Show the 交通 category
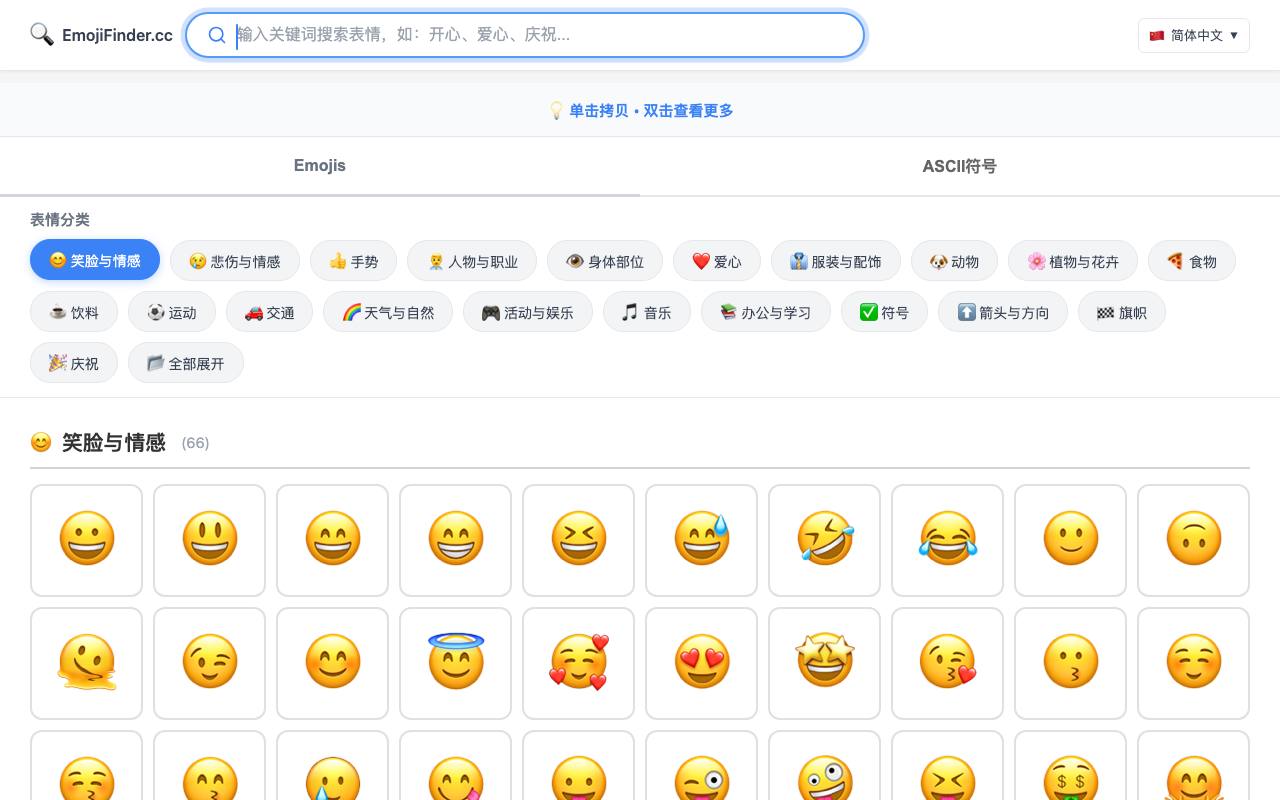 pyautogui.click(x=270, y=312)
